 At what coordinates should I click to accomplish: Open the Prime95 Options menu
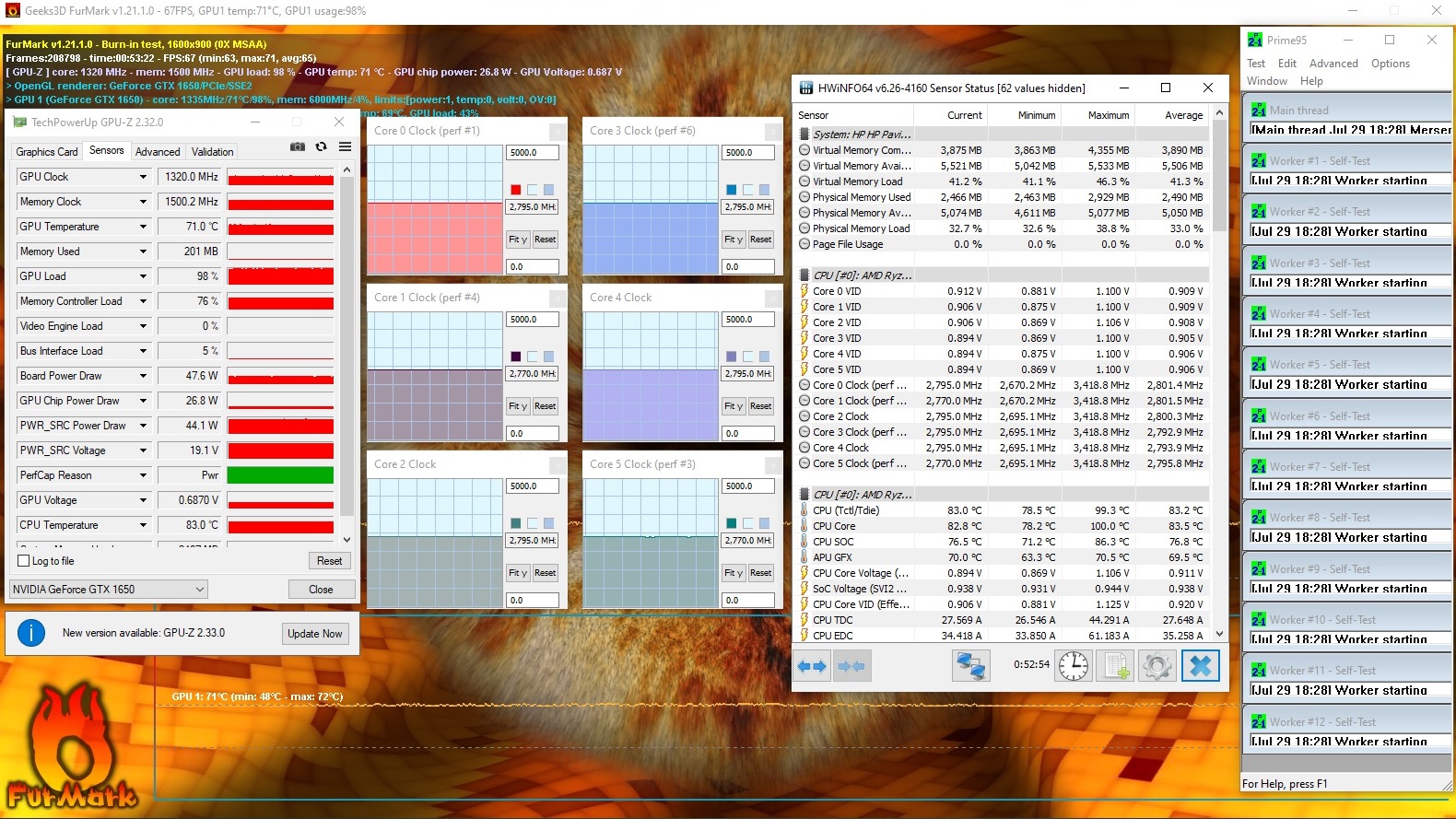pos(1391,64)
